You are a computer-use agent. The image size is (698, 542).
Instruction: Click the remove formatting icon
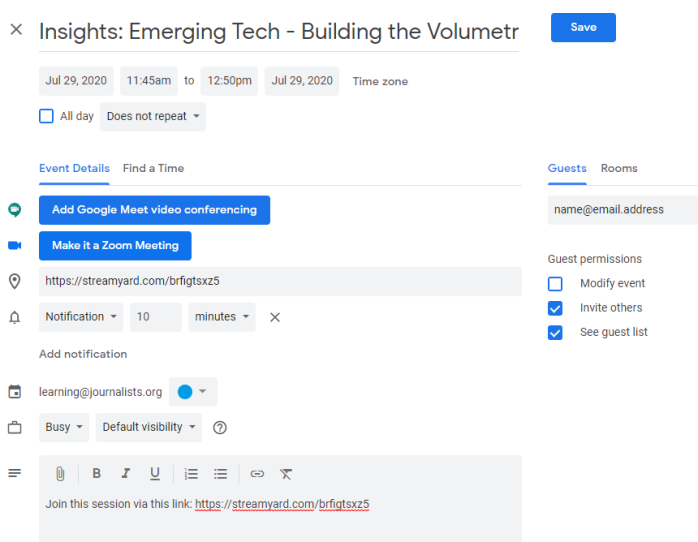tap(286, 474)
